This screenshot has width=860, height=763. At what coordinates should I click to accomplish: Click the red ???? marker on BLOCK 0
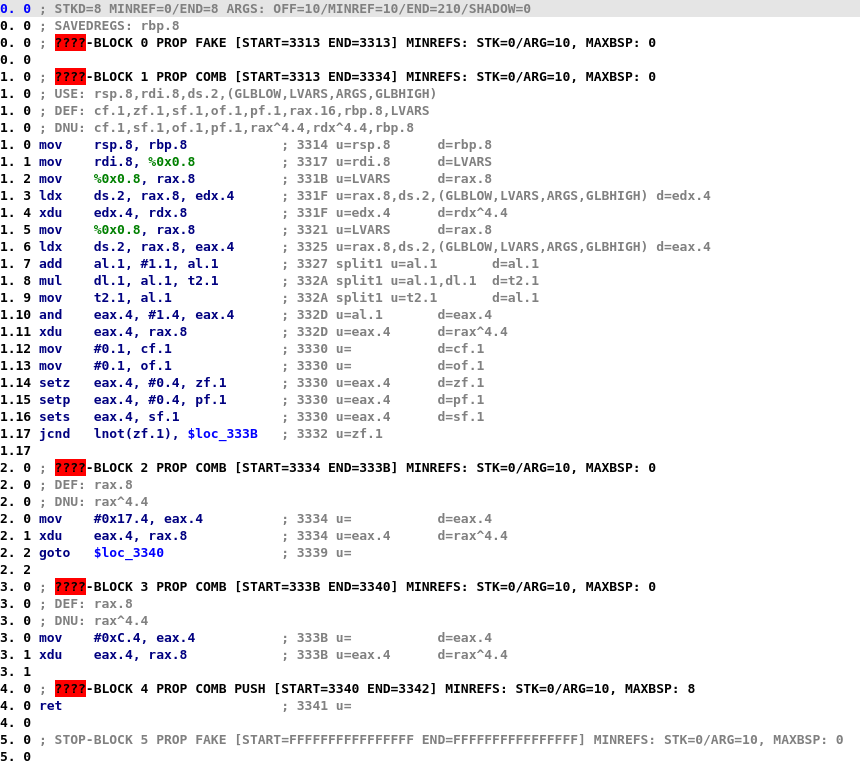[x=69, y=42]
